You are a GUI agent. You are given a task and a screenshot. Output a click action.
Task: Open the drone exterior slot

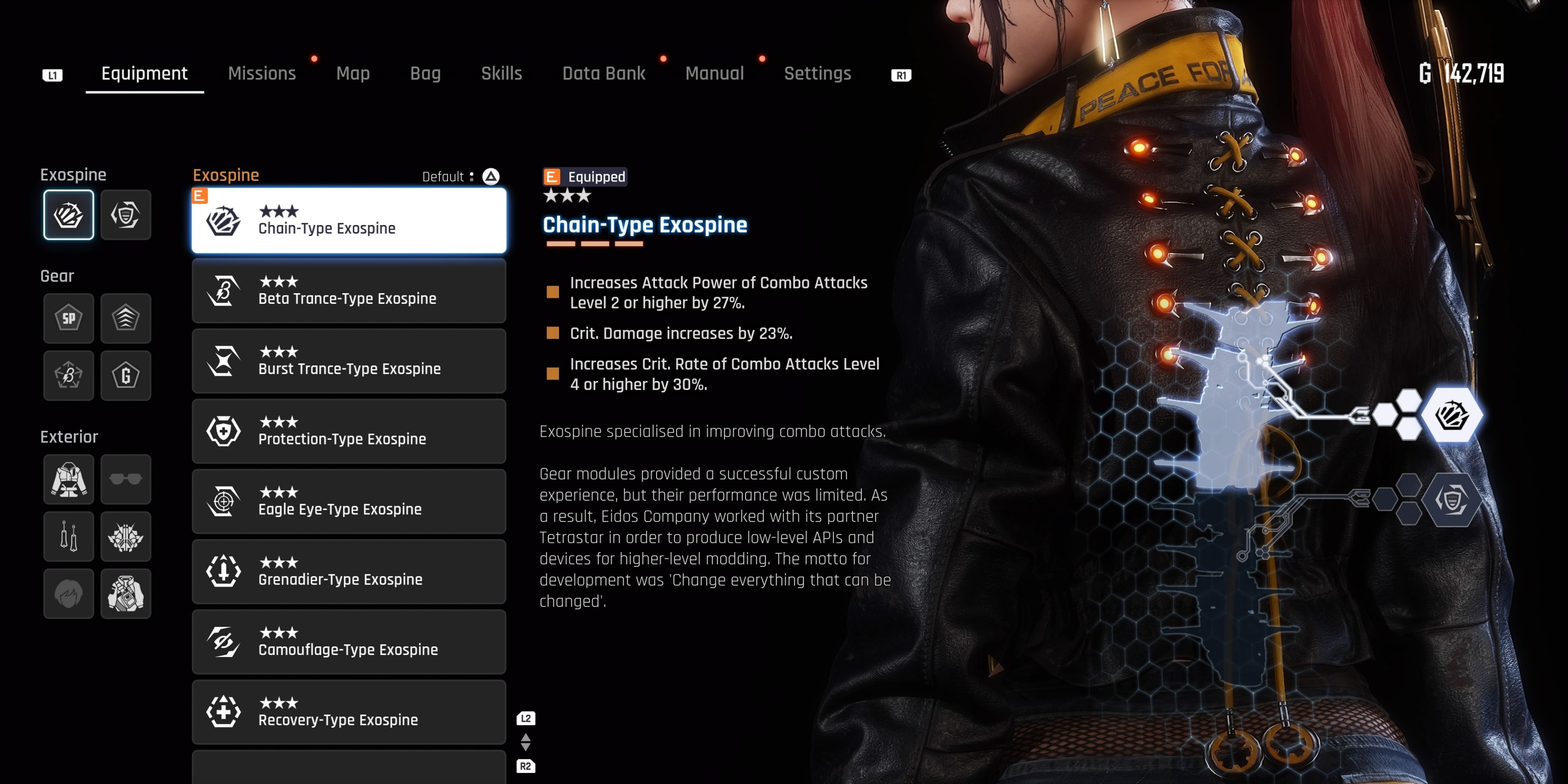pos(125,536)
